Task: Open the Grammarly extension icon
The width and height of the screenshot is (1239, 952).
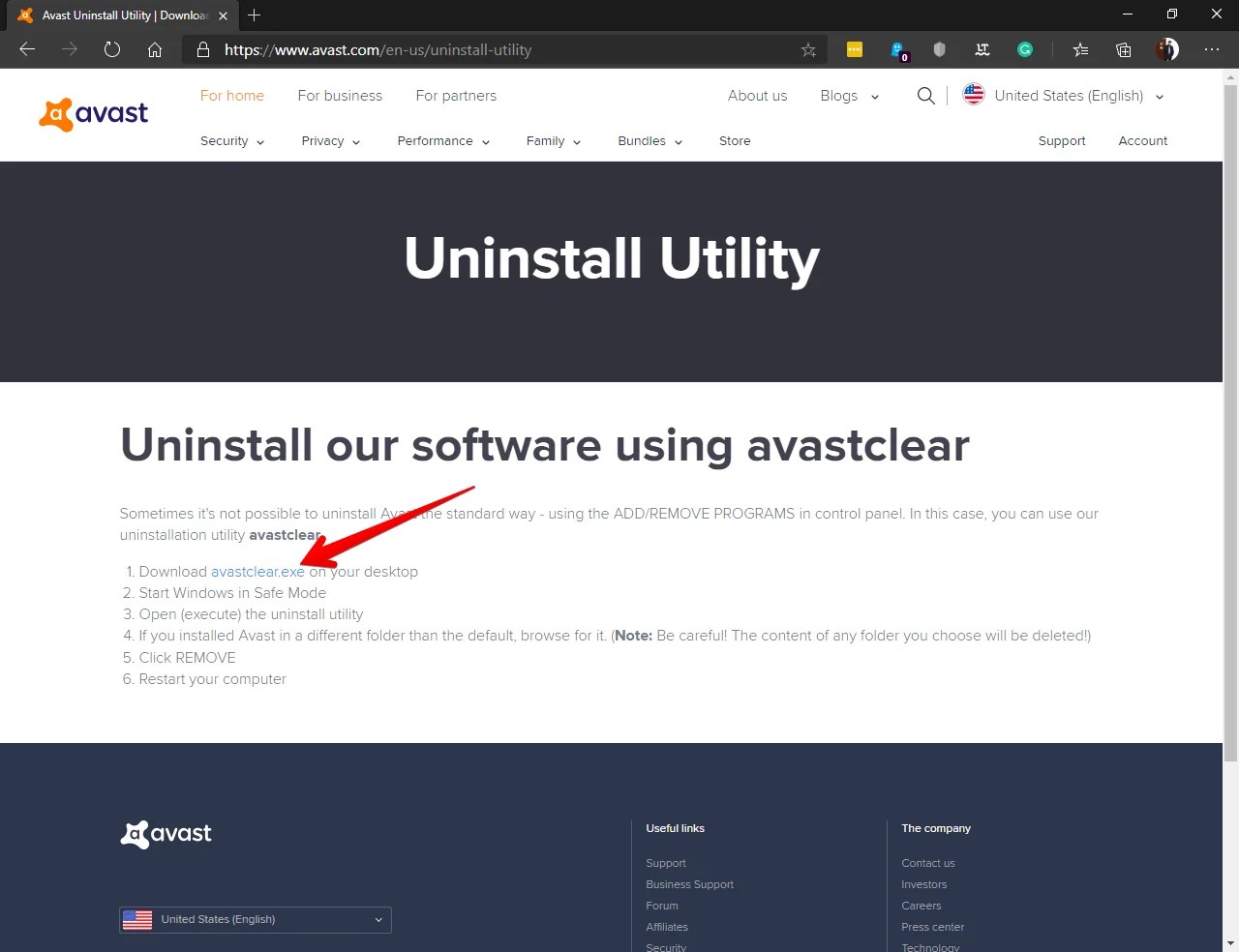Action: pos(1025,49)
